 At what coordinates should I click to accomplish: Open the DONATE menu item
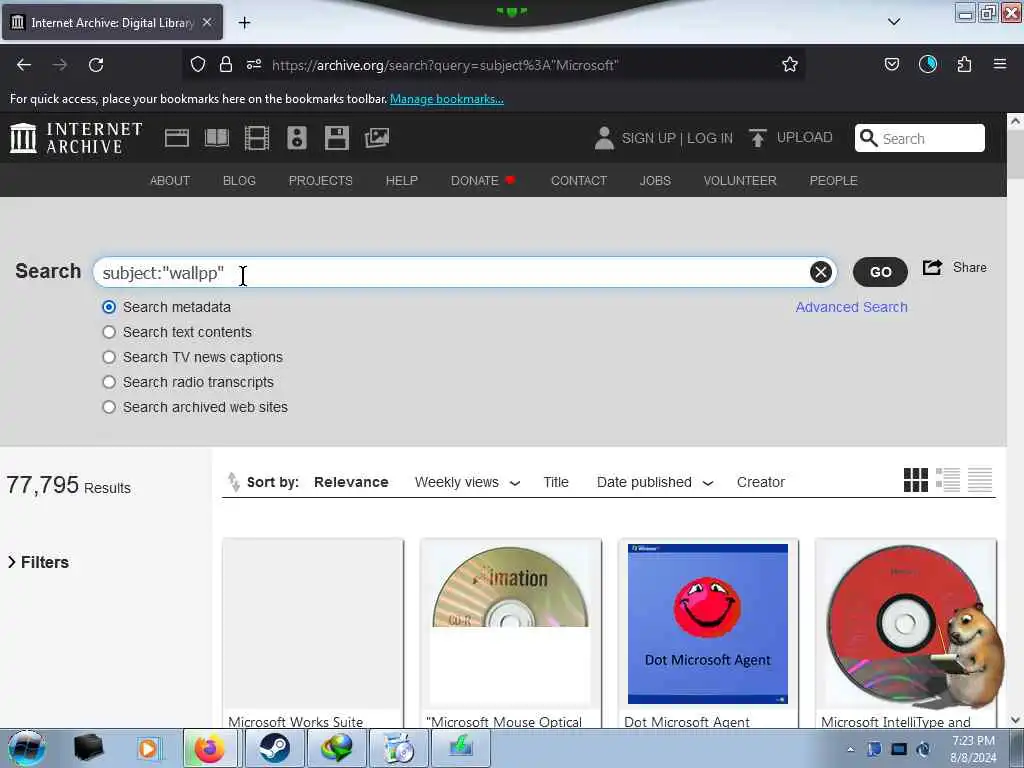click(483, 181)
